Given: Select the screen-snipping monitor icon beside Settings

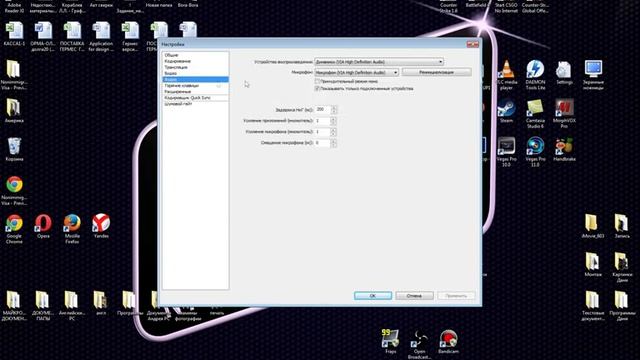Looking at the screenshot, I should (x=593, y=69).
